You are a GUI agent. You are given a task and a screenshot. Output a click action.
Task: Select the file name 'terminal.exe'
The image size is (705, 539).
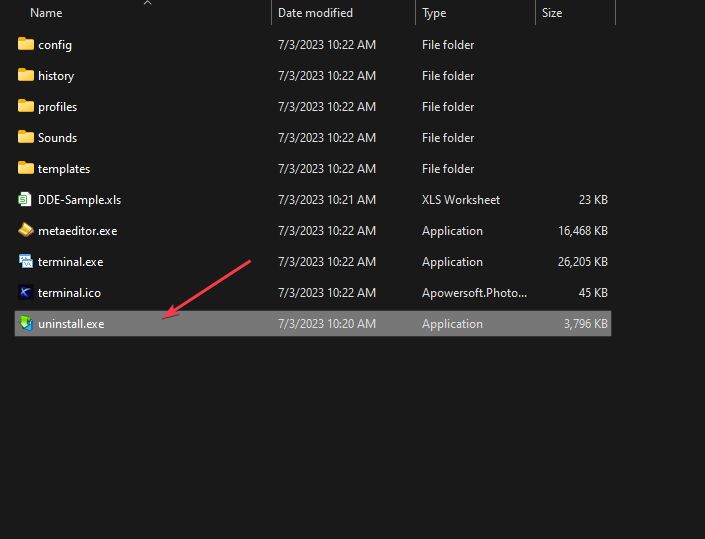(x=71, y=262)
